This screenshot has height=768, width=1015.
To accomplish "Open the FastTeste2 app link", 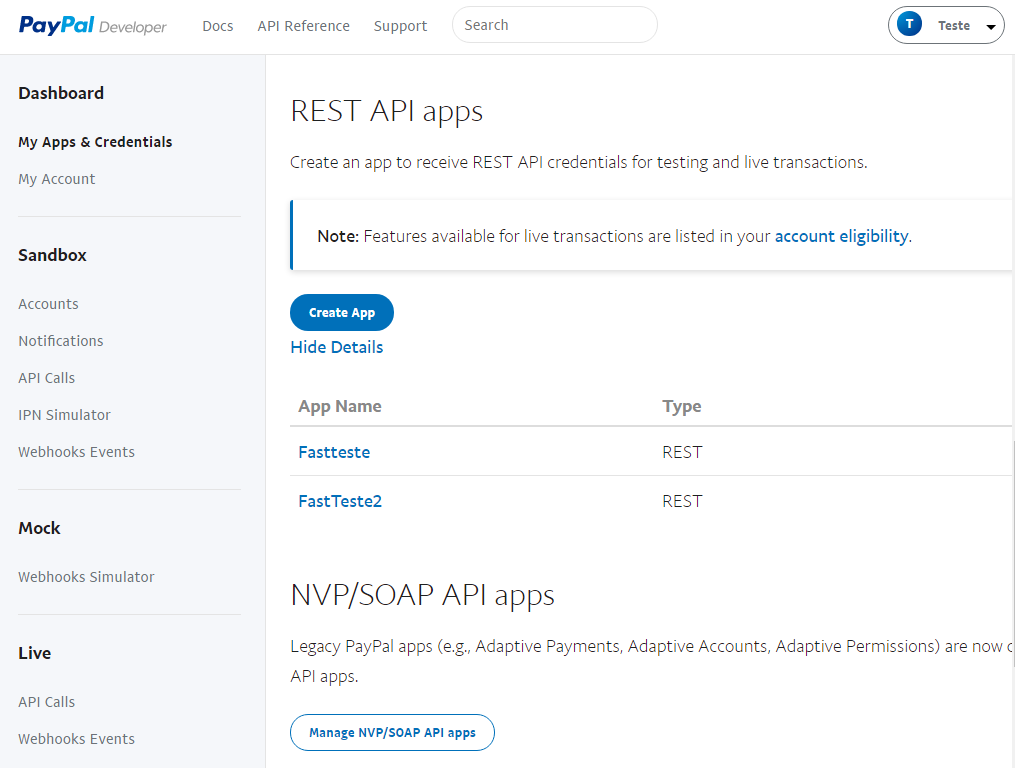I will coord(340,501).
